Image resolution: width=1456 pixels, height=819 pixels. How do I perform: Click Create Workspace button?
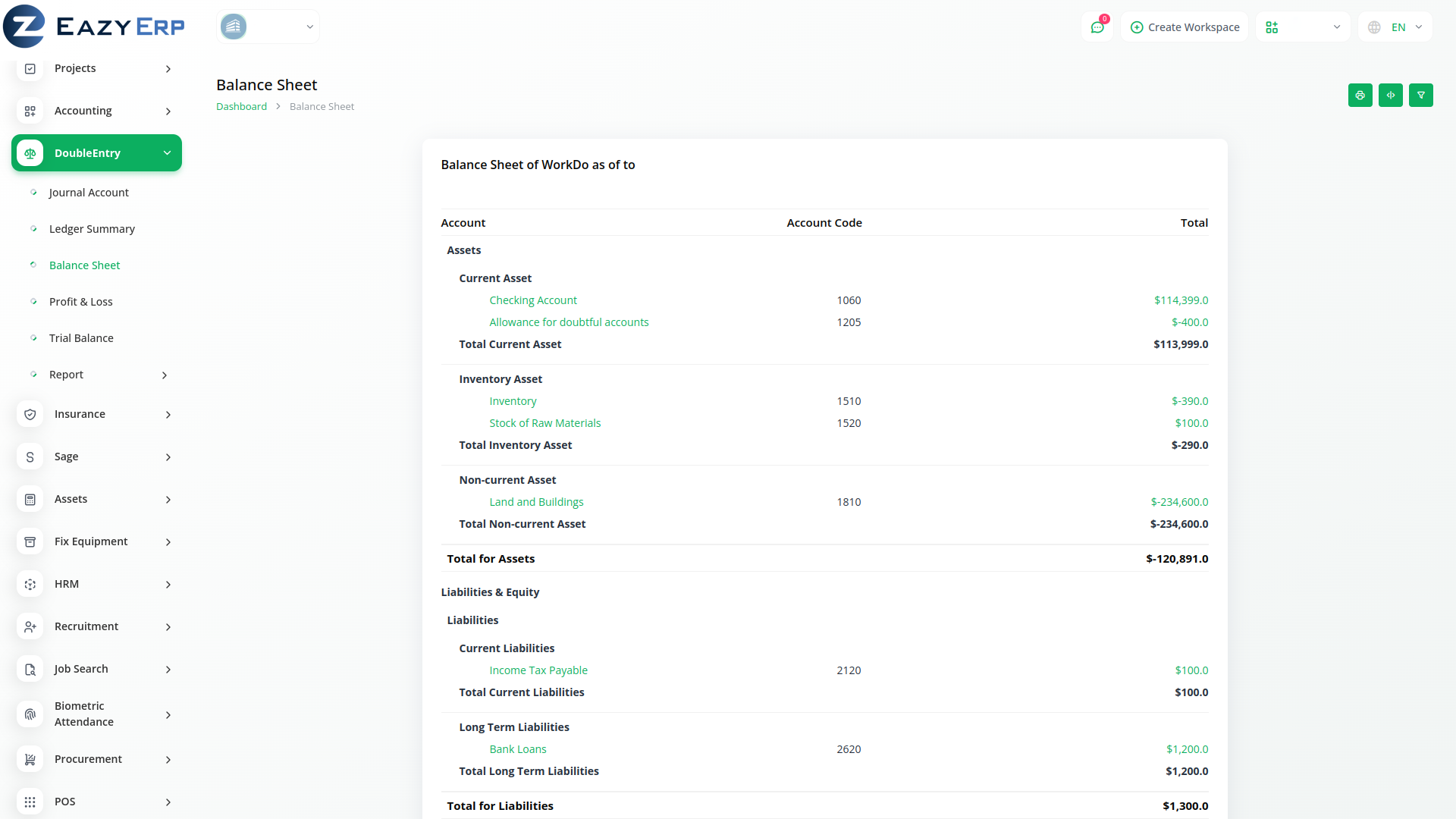[x=1185, y=27]
